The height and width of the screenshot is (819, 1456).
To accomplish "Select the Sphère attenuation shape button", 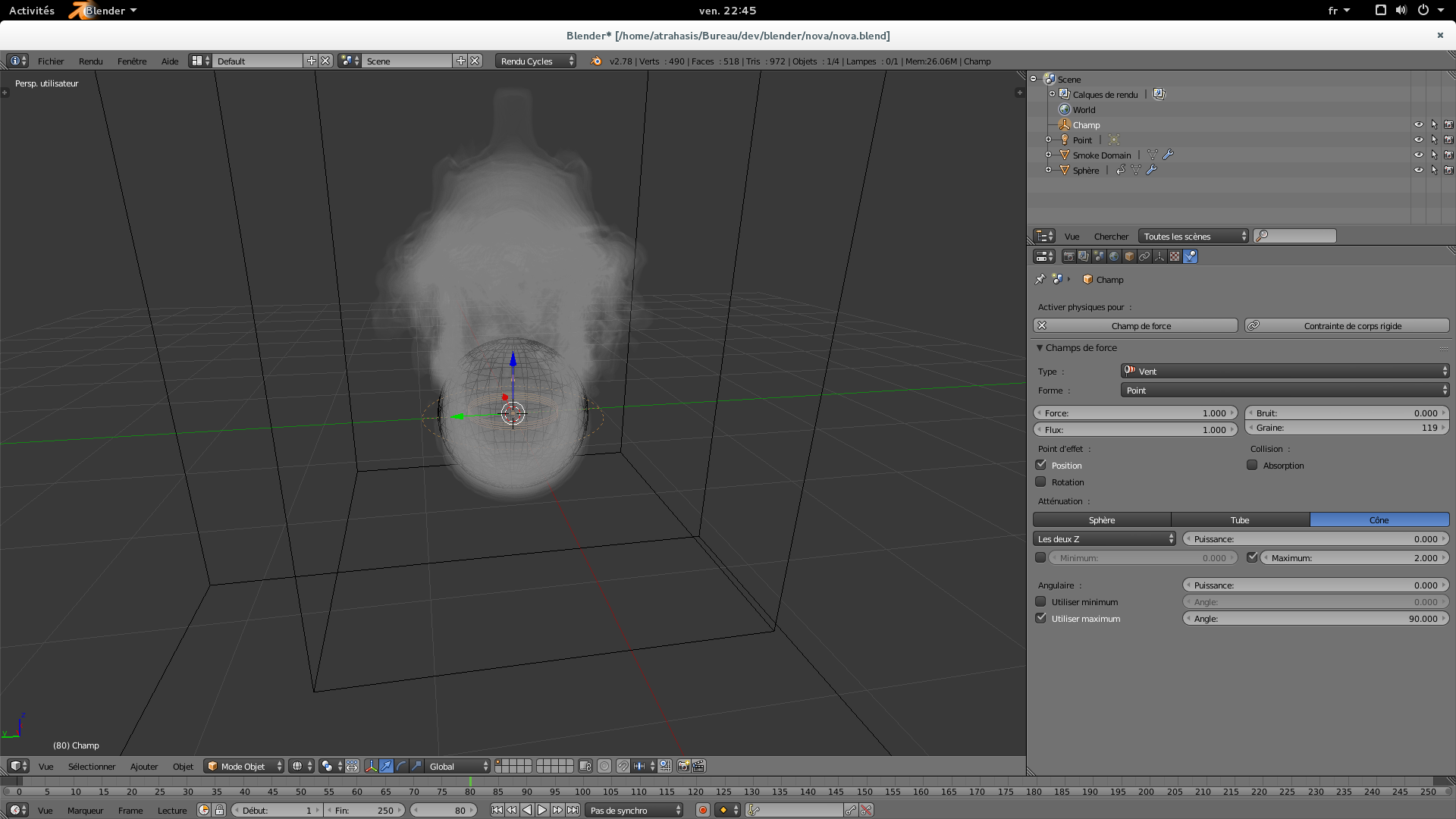I will (x=1102, y=519).
